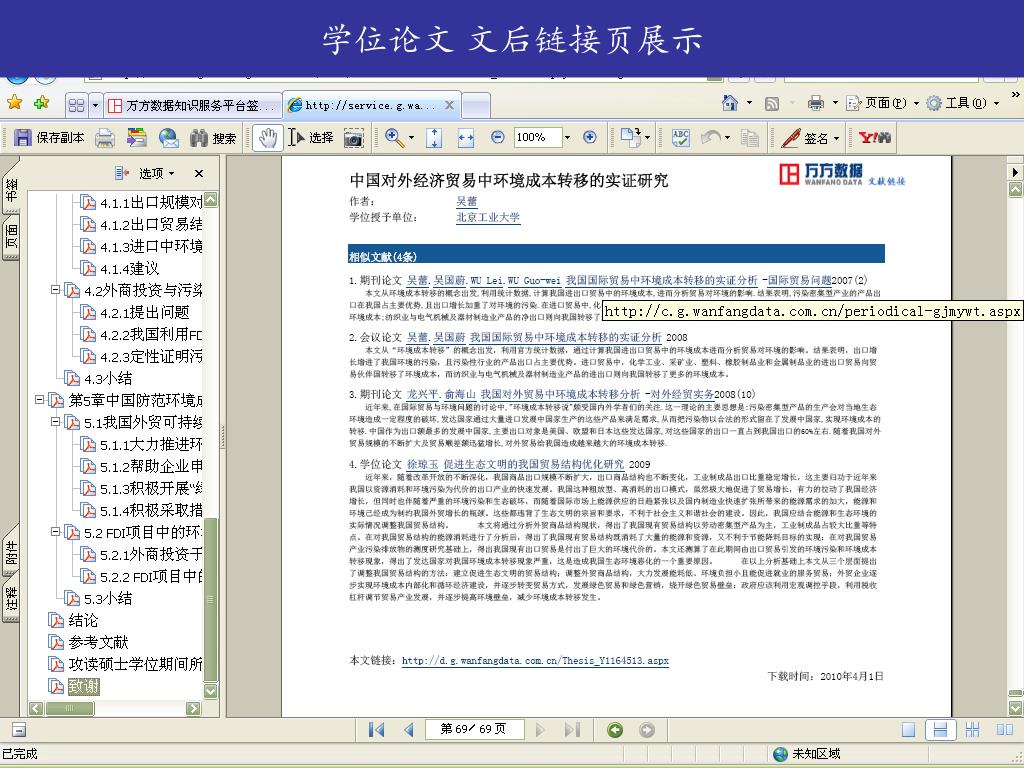Click the new blank tab button
Viewport: 1024px width, 768px height.
tap(476, 105)
